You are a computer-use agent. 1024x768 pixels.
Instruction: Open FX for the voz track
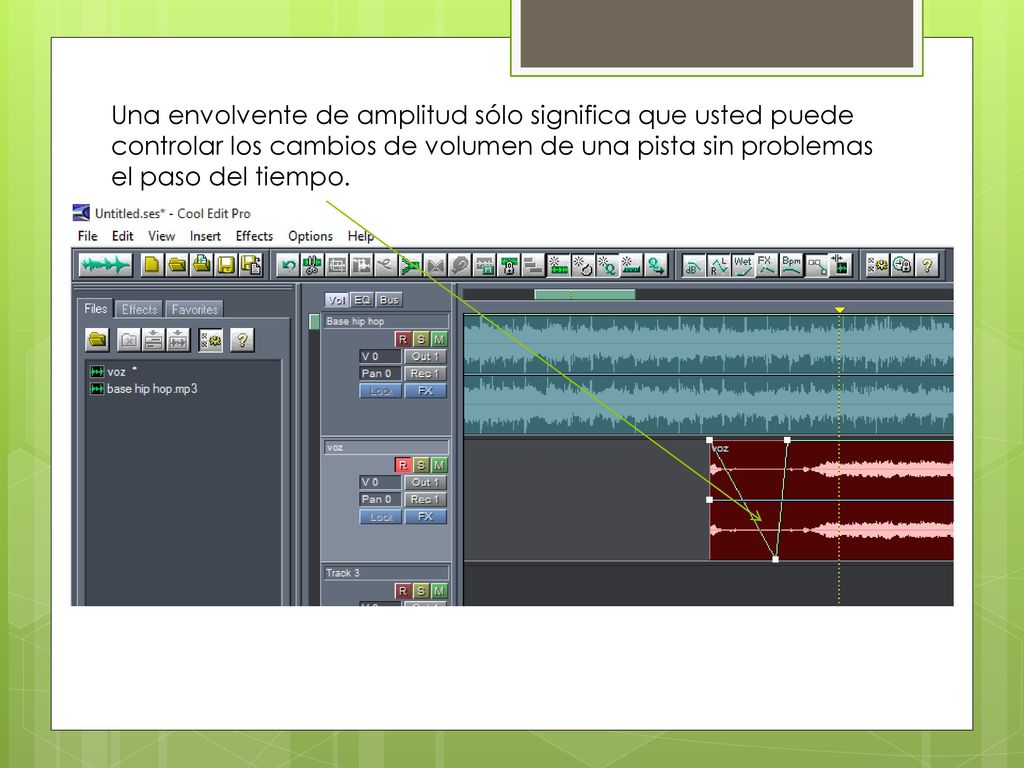425,517
